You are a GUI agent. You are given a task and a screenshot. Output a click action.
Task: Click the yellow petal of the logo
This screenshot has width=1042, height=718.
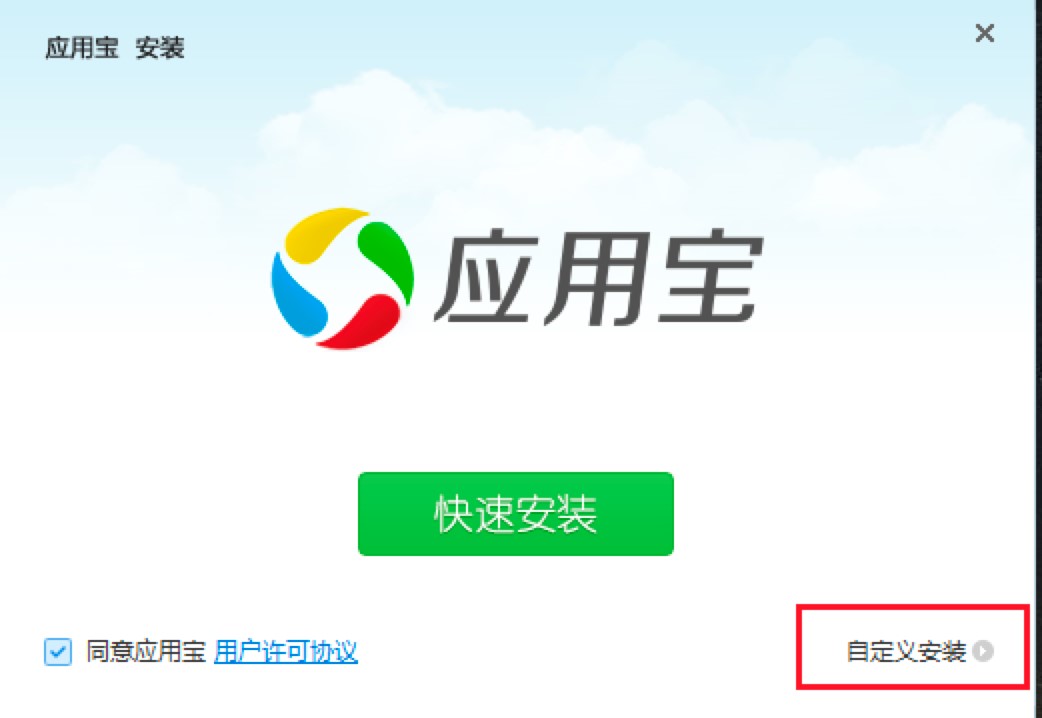point(322,232)
